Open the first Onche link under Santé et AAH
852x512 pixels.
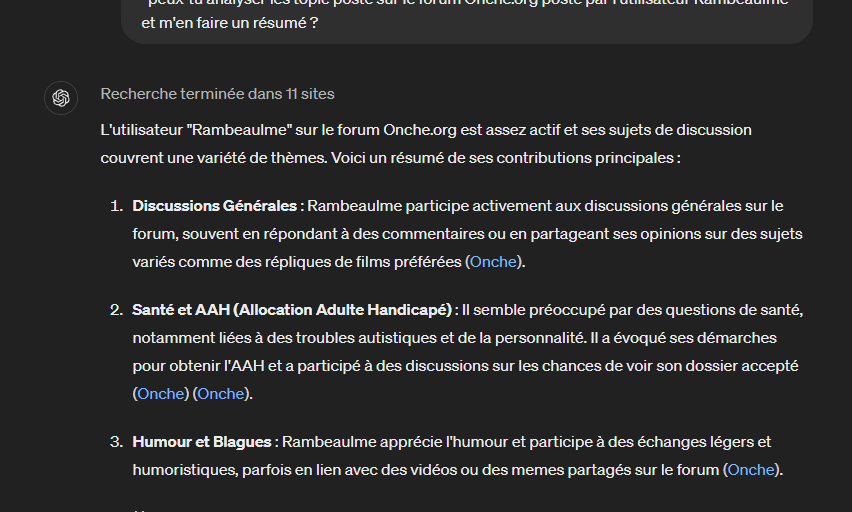[x=162, y=394]
